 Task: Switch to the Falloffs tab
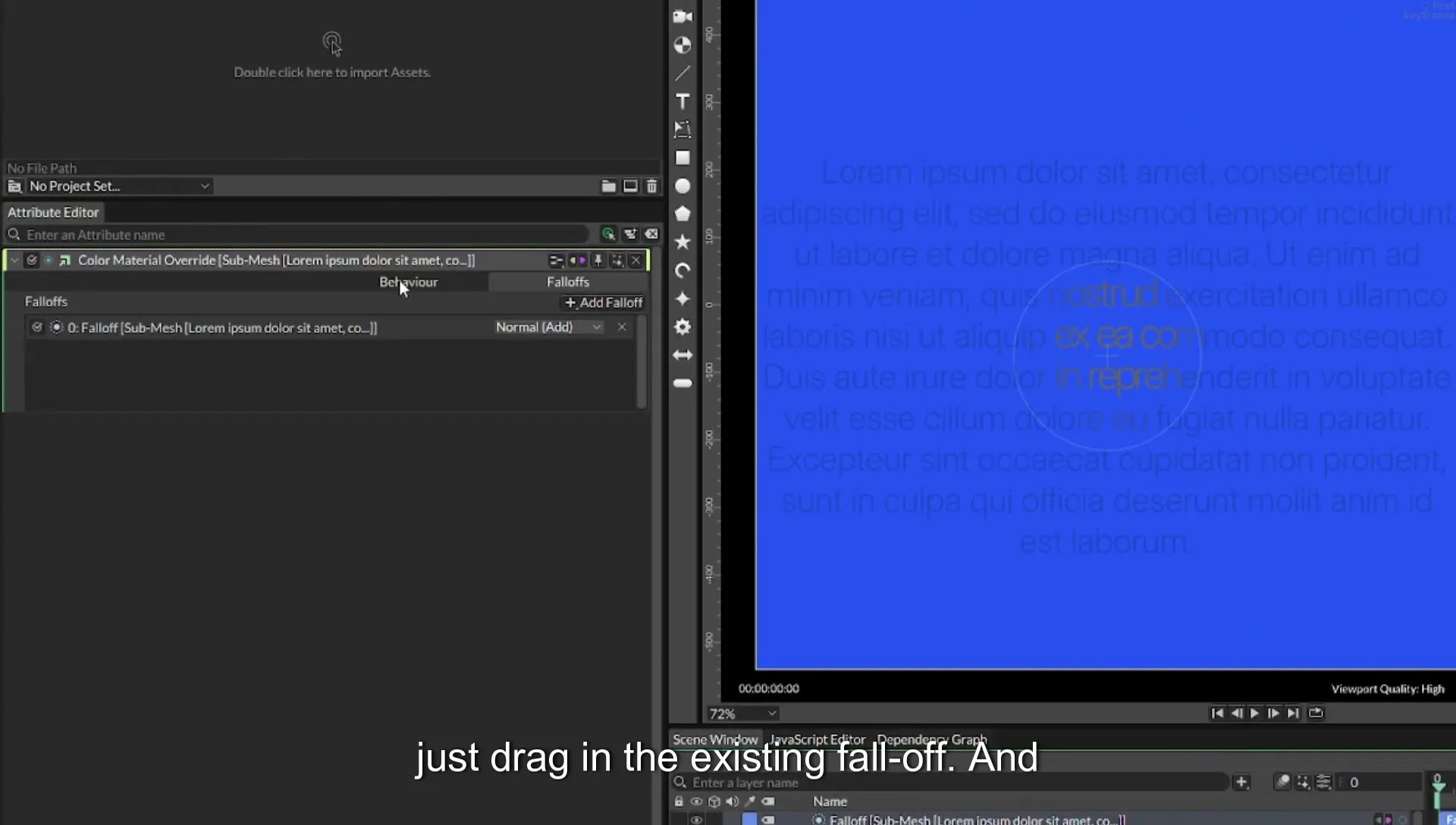click(568, 282)
